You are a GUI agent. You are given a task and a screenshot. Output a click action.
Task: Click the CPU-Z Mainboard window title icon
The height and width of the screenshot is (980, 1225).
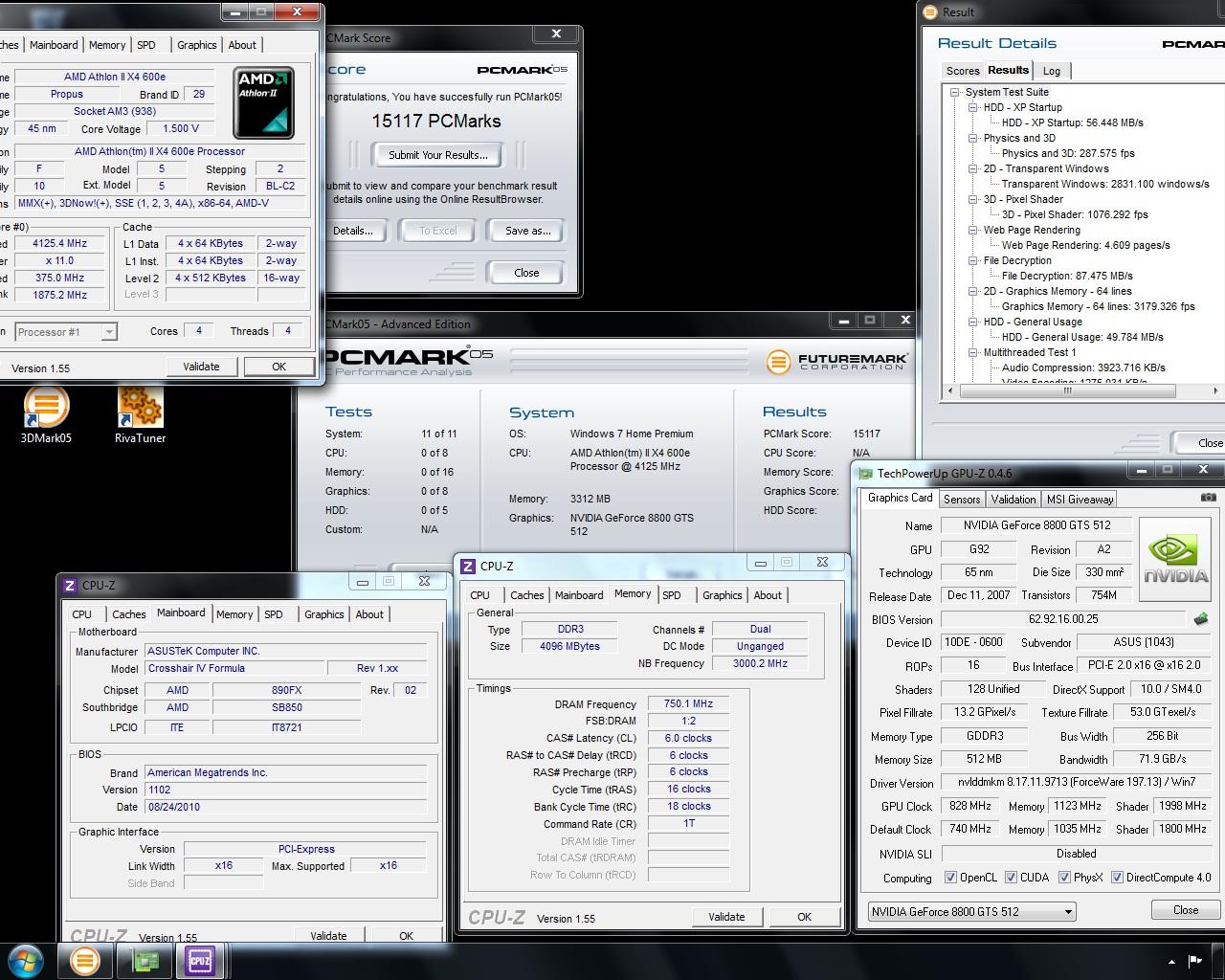tap(70, 586)
